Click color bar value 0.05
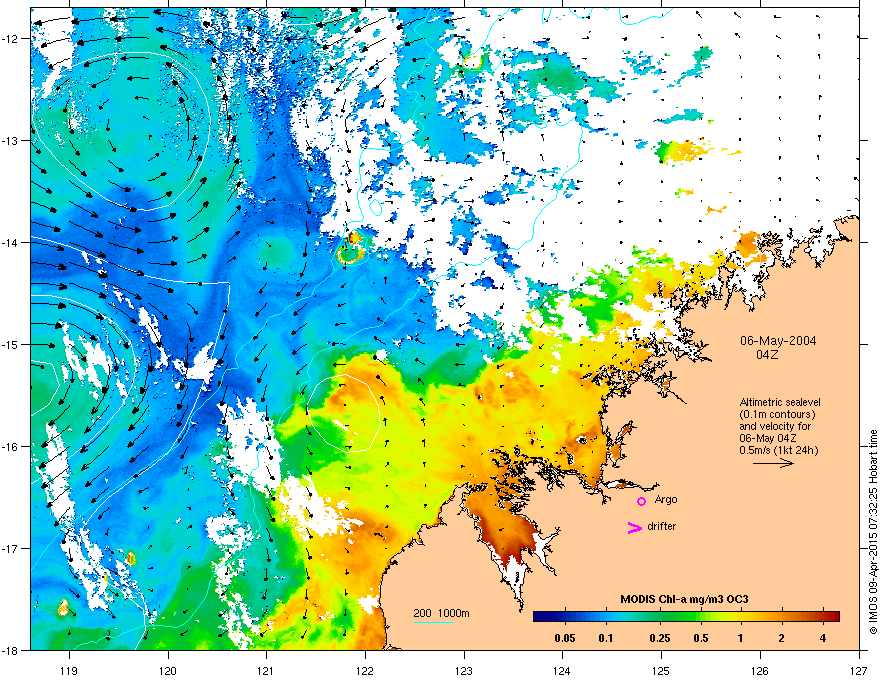This screenshot has height=680, width=880. pyautogui.click(x=565, y=638)
